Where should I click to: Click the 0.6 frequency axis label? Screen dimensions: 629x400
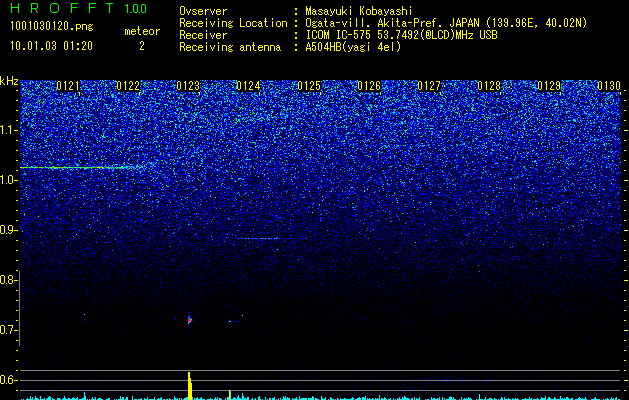(9, 380)
